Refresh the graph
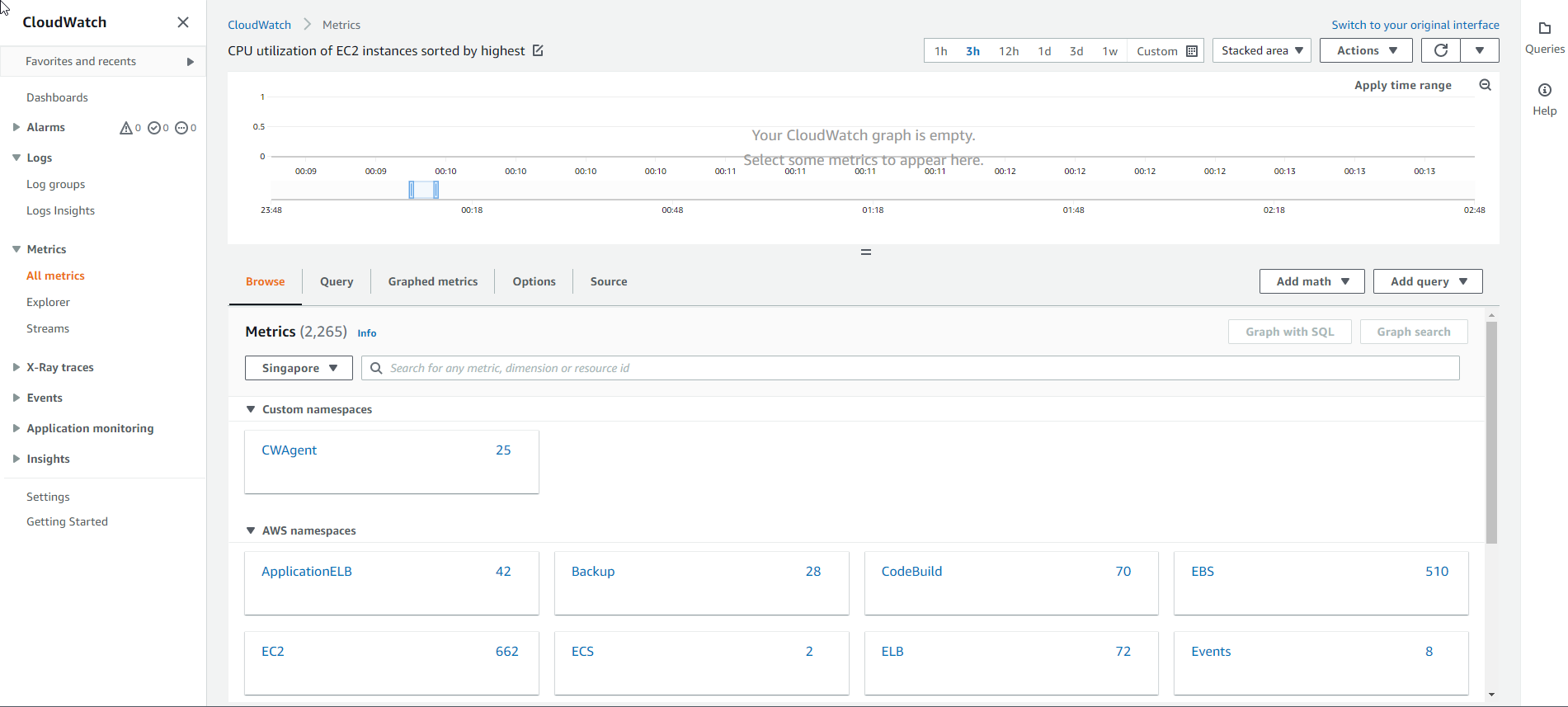This screenshot has width=1568, height=707. [x=1441, y=50]
